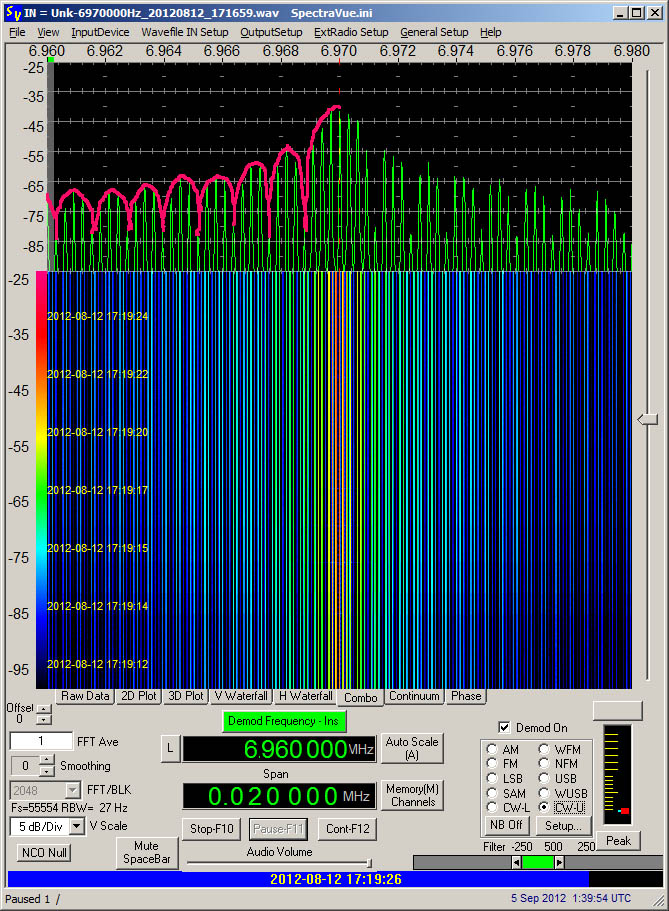Decrease the Smoothing value
Viewport: 669px width, 911px height.
click(46, 771)
